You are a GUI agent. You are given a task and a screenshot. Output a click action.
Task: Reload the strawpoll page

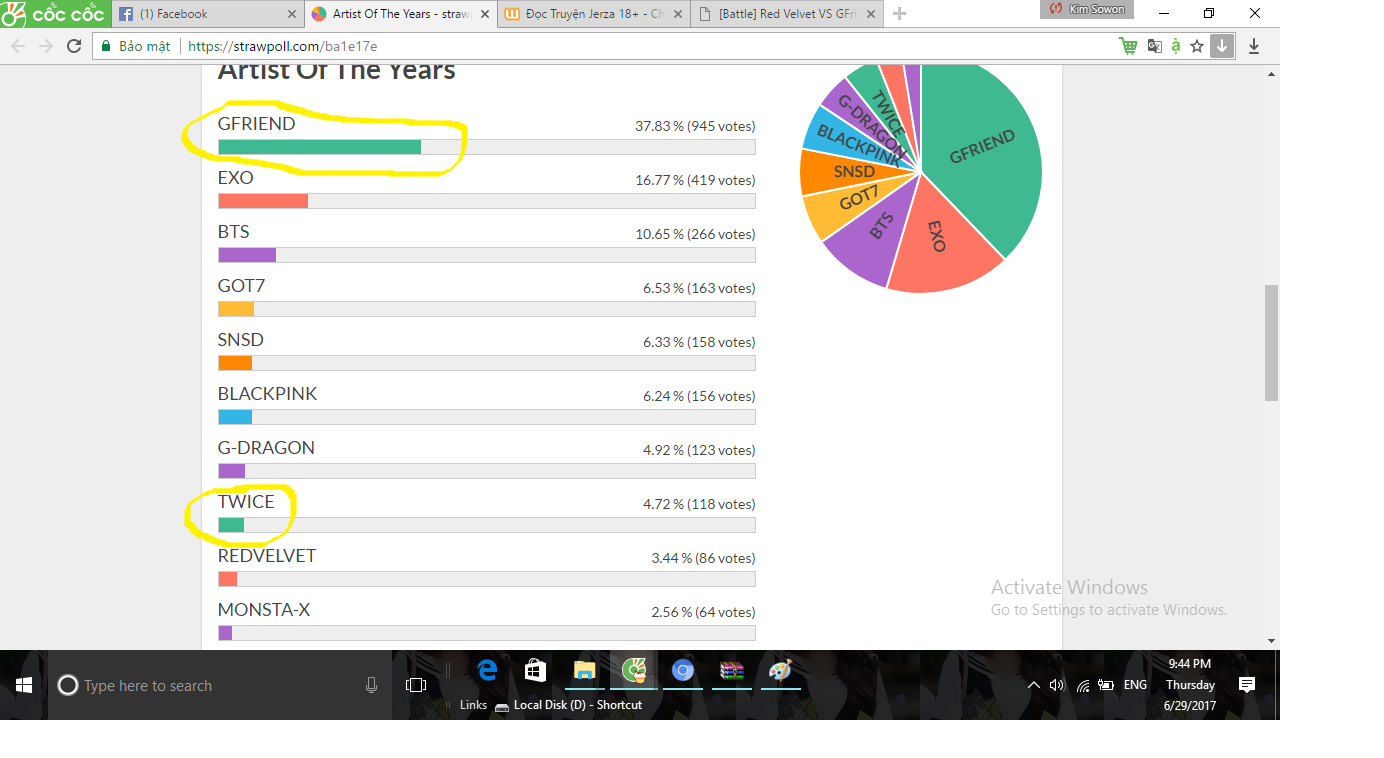[x=74, y=46]
